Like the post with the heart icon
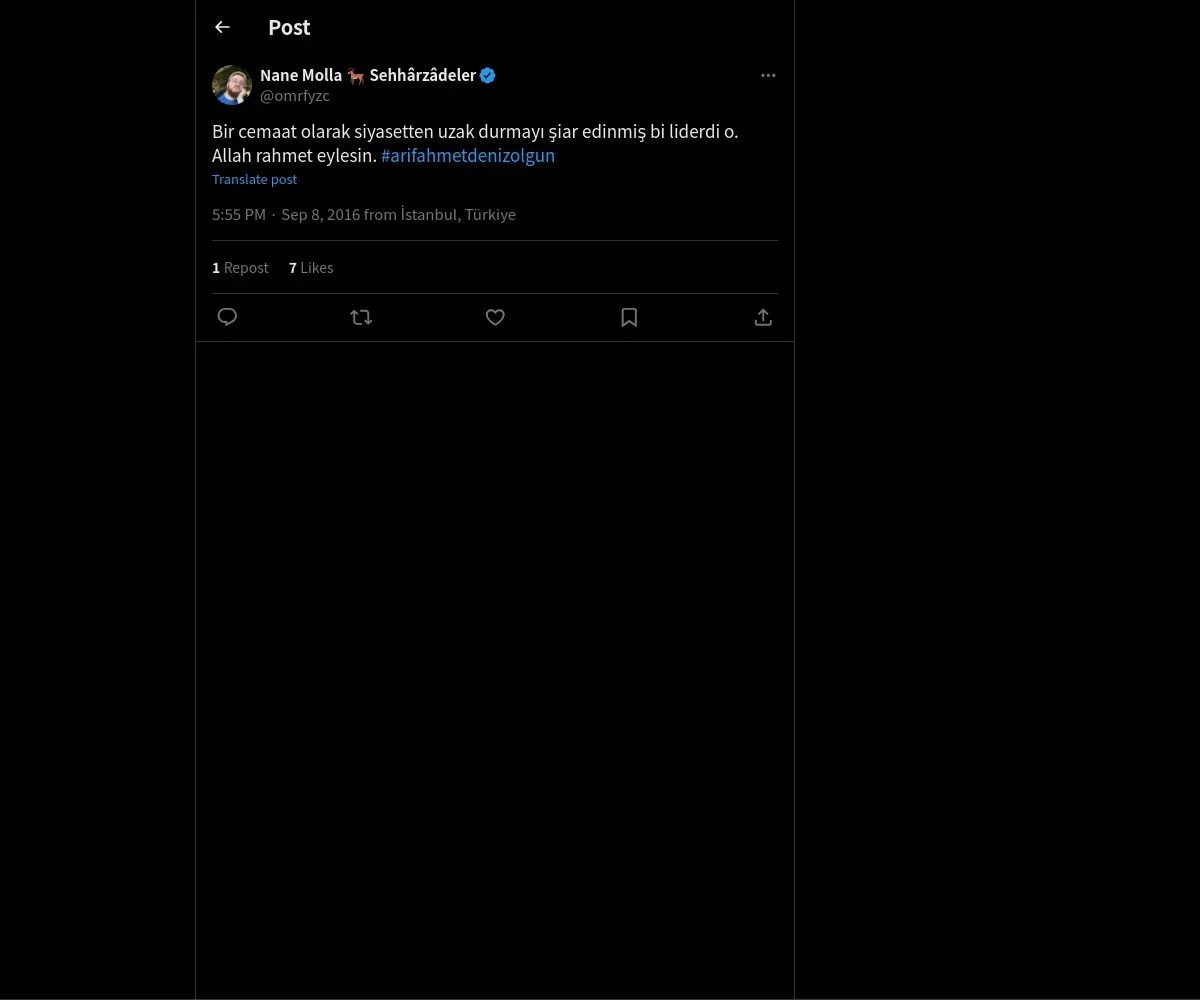This screenshot has width=1200, height=1000. (x=495, y=317)
